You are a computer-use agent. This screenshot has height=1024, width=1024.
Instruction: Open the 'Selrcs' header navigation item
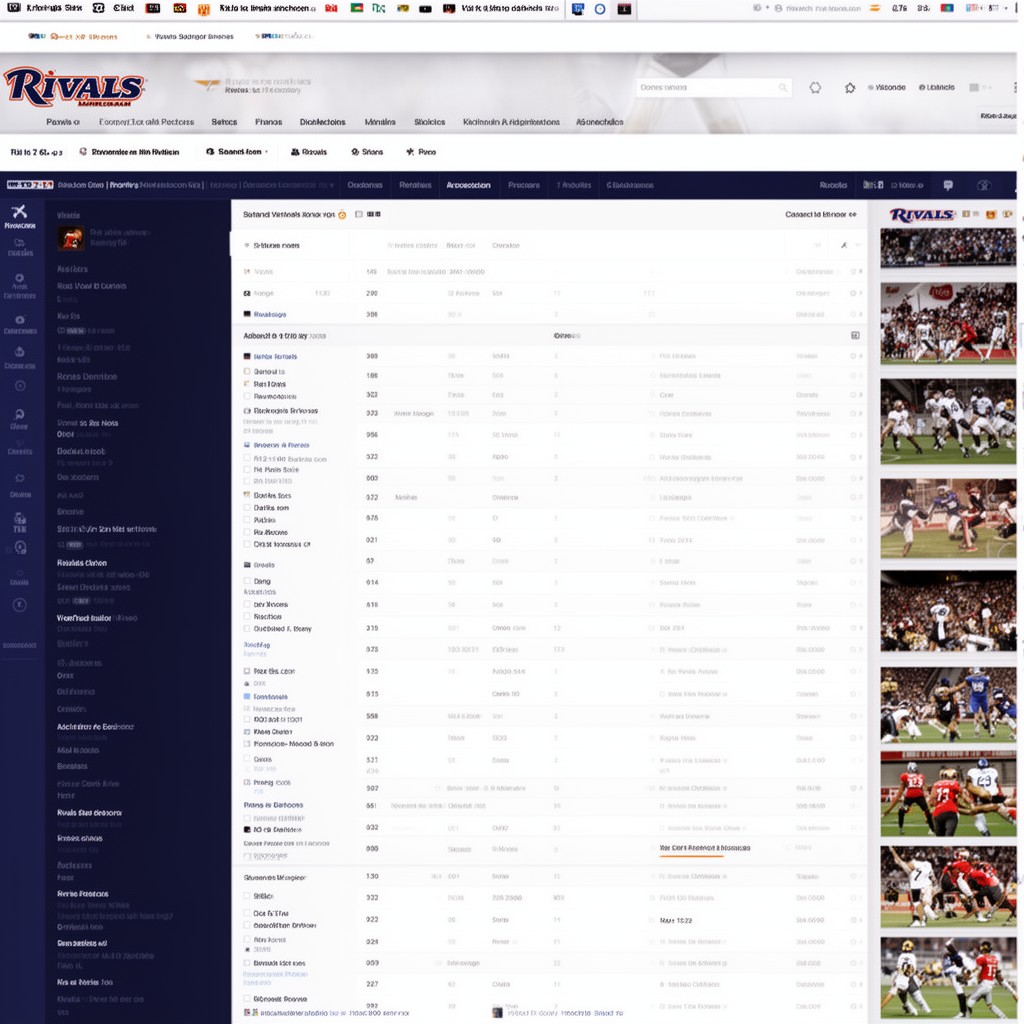[x=224, y=122]
